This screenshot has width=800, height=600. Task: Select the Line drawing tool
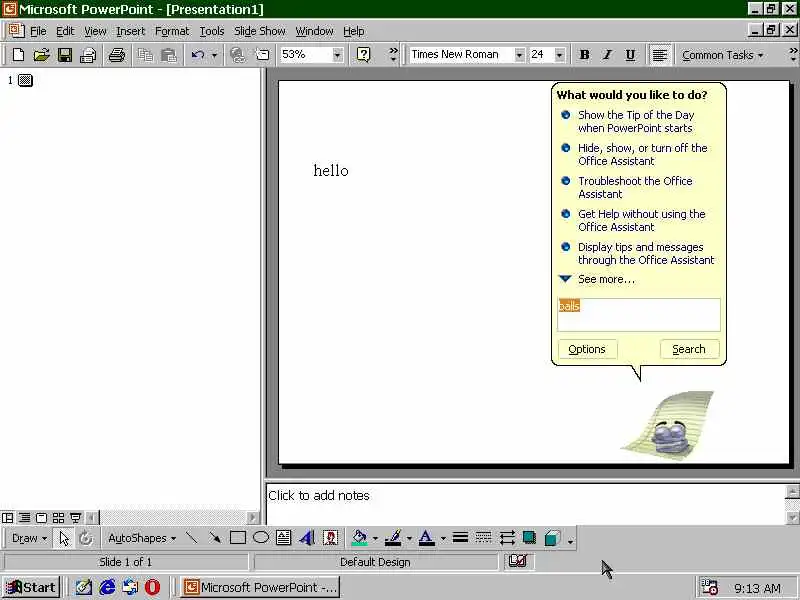click(x=192, y=537)
